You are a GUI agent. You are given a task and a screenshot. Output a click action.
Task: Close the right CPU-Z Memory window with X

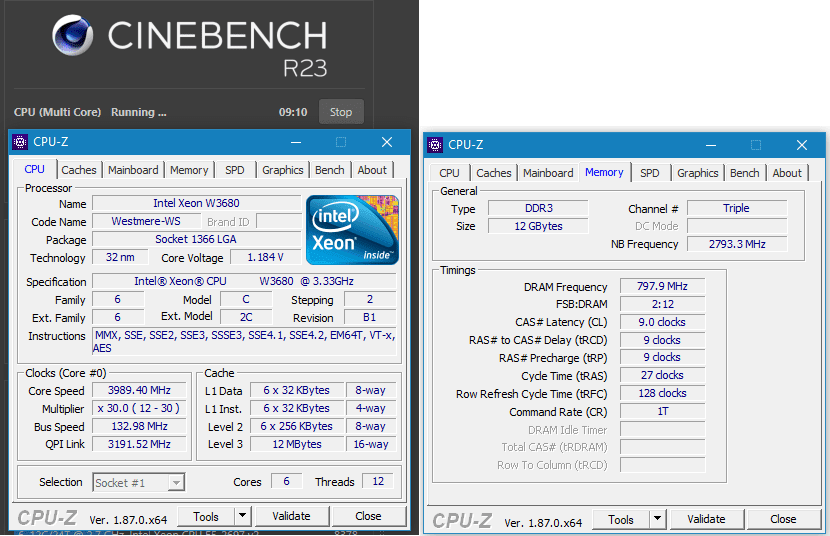[802, 145]
